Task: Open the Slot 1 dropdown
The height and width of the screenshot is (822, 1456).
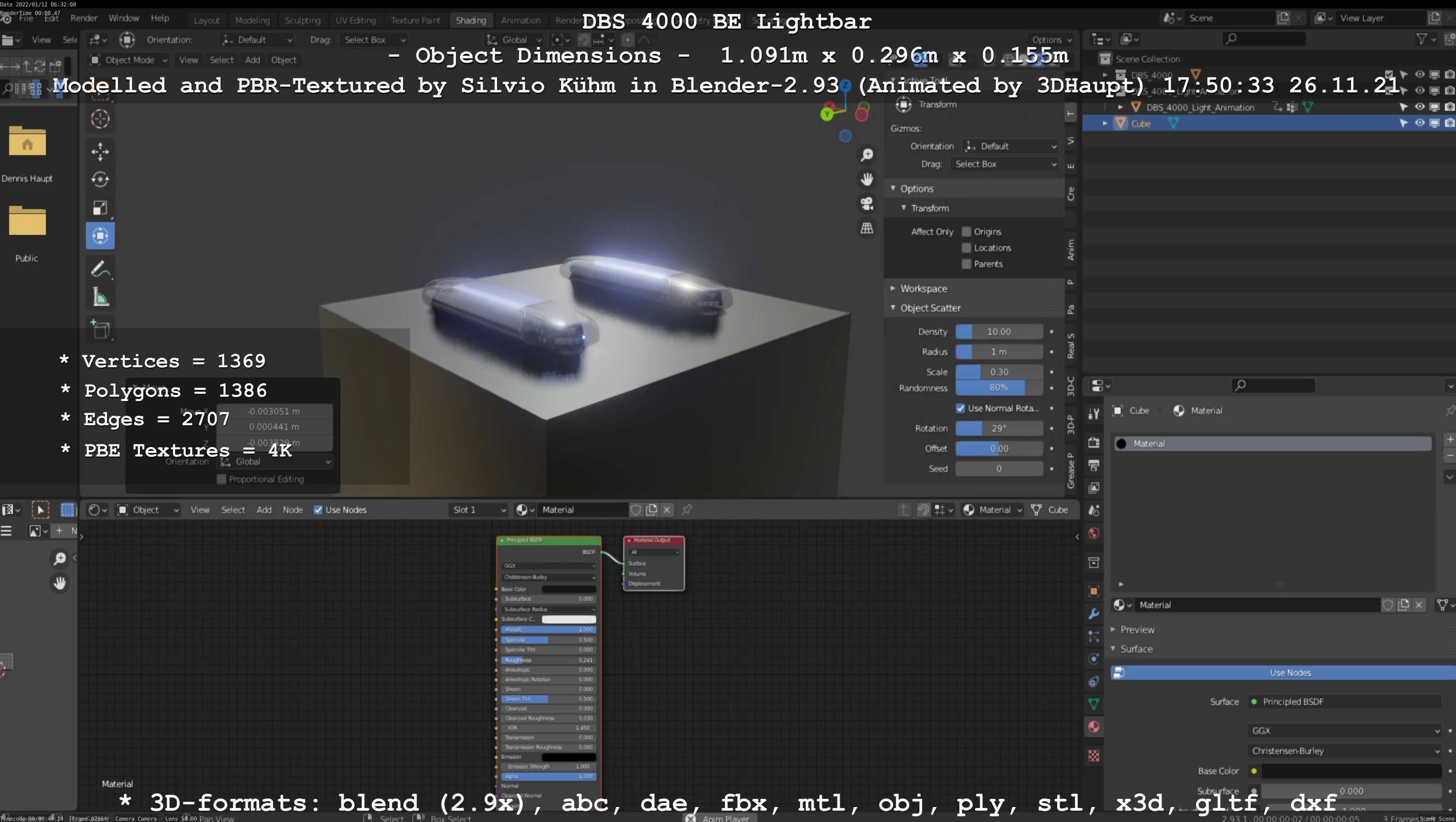Action: pyautogui.click(x=479, y=510)
